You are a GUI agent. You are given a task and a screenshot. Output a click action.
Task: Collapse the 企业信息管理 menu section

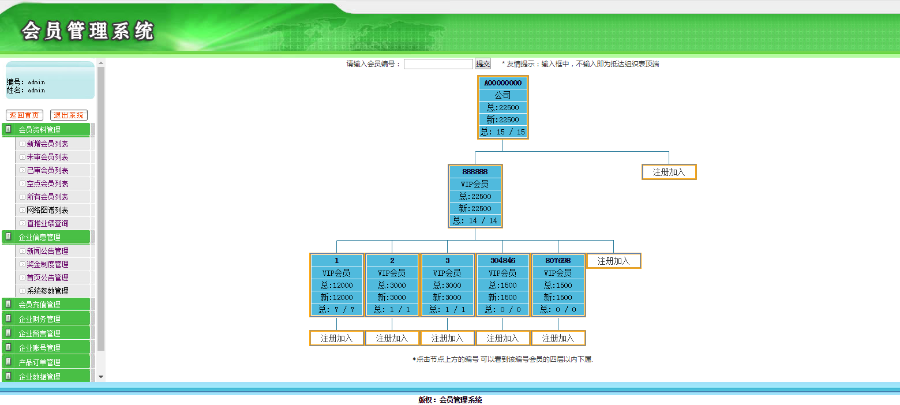(46, 237)
